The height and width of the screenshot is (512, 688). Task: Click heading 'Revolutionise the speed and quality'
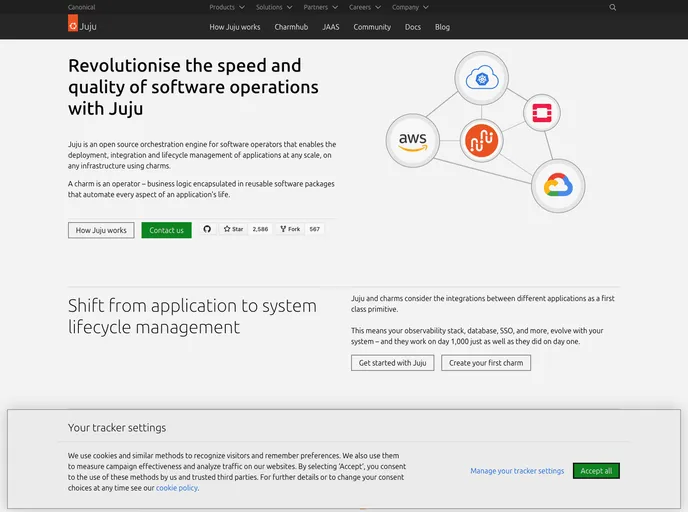(193, 87)
